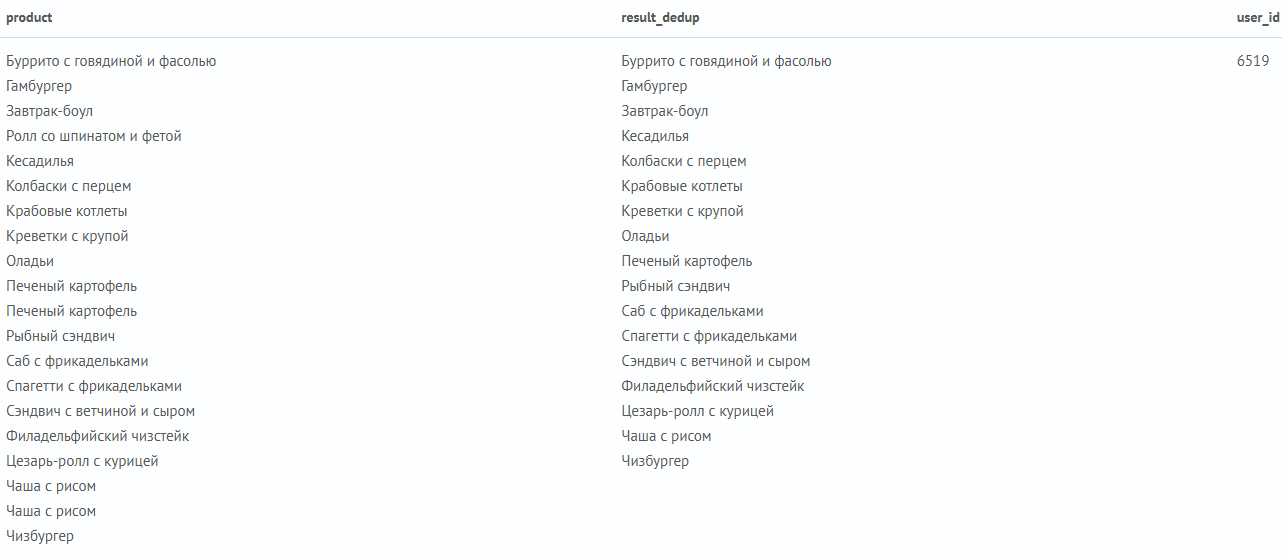This screenshot has width=1282, height=555.
Task: Select Чизбургер in result_dedup column
Action: pyautogui.click(x=655, y=461)
